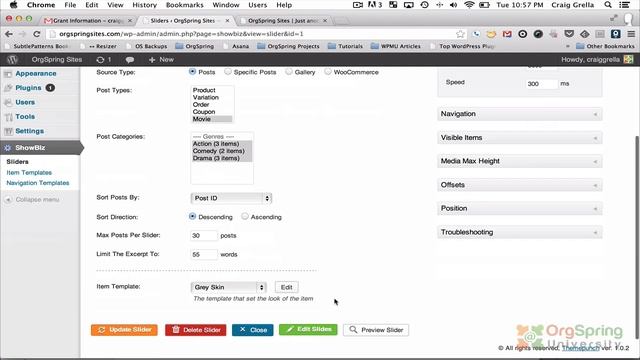Click the browser back arrow
The height and width of the screenshot is (360, 640).
point(9,34)
